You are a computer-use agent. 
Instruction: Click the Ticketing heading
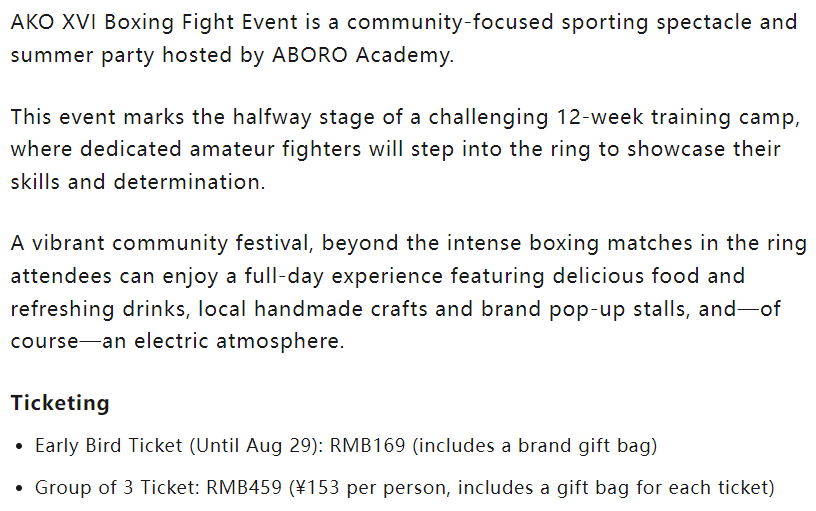(60, 403)
